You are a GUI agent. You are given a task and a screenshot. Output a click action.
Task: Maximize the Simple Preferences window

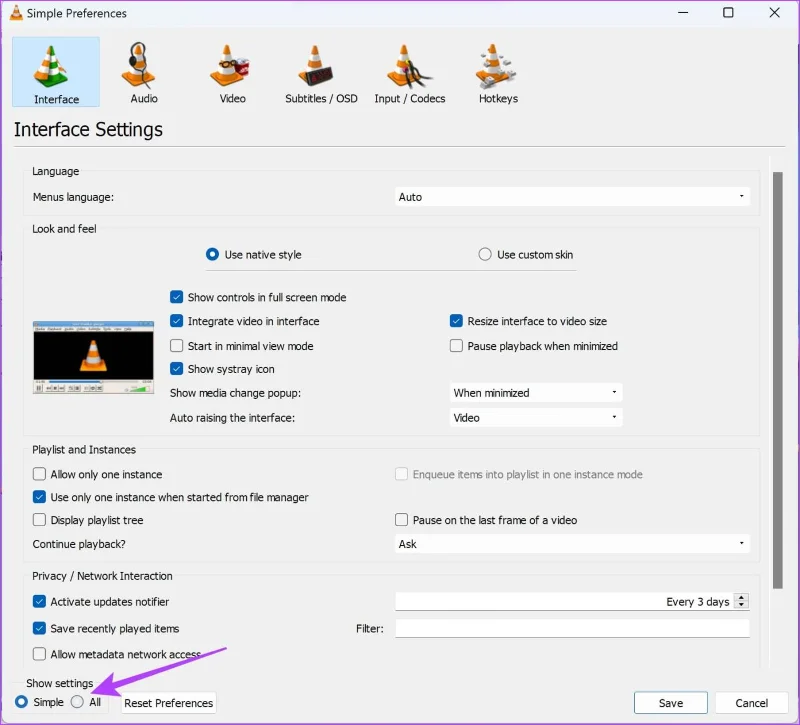[x=728, y=13]
